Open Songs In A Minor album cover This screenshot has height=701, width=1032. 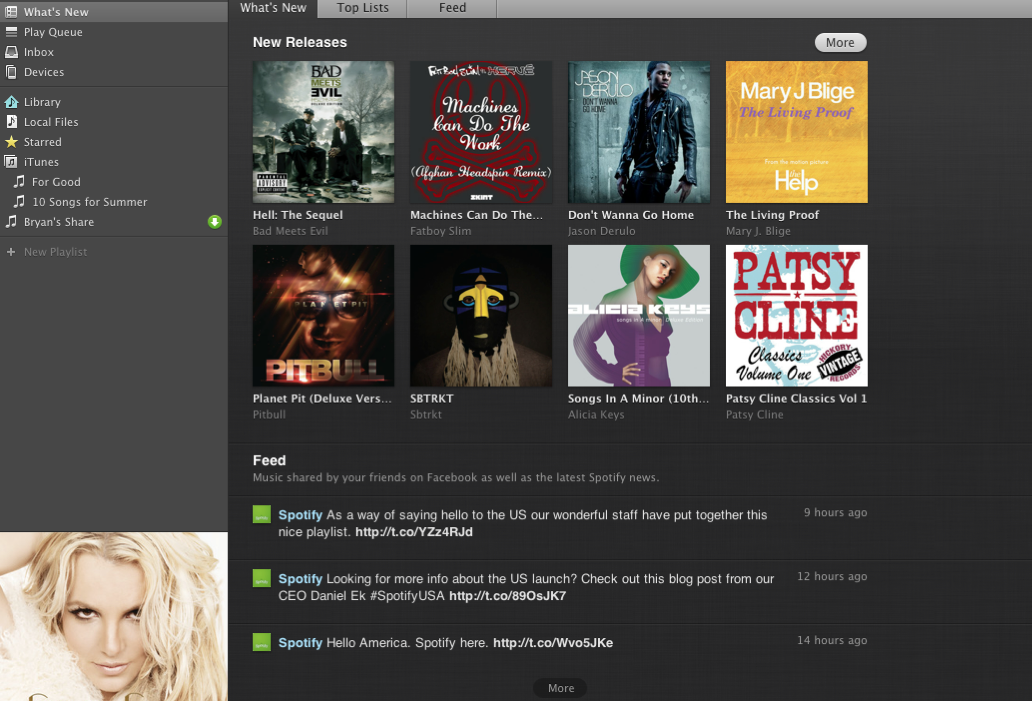[x=639, y=315]
